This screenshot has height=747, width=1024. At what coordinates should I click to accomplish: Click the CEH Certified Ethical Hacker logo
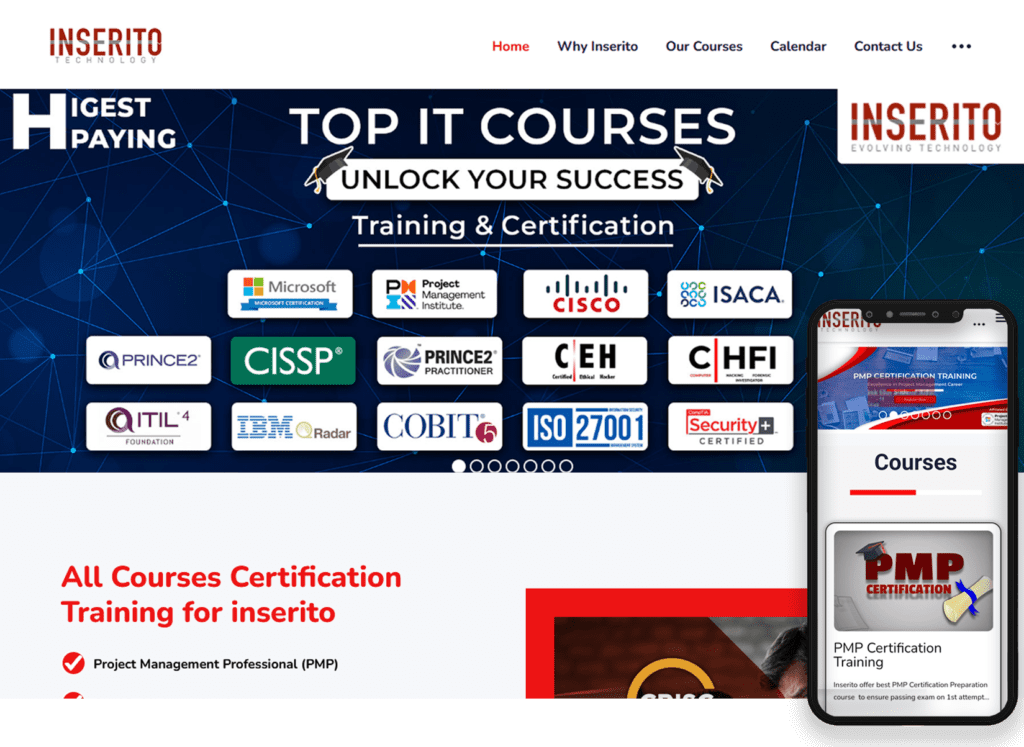tap(584, 360)
